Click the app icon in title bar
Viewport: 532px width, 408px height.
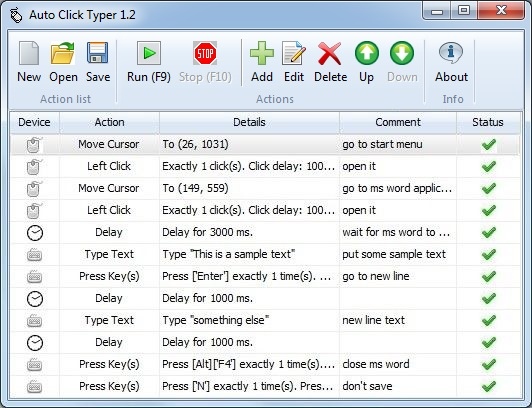tap(16, 15)
